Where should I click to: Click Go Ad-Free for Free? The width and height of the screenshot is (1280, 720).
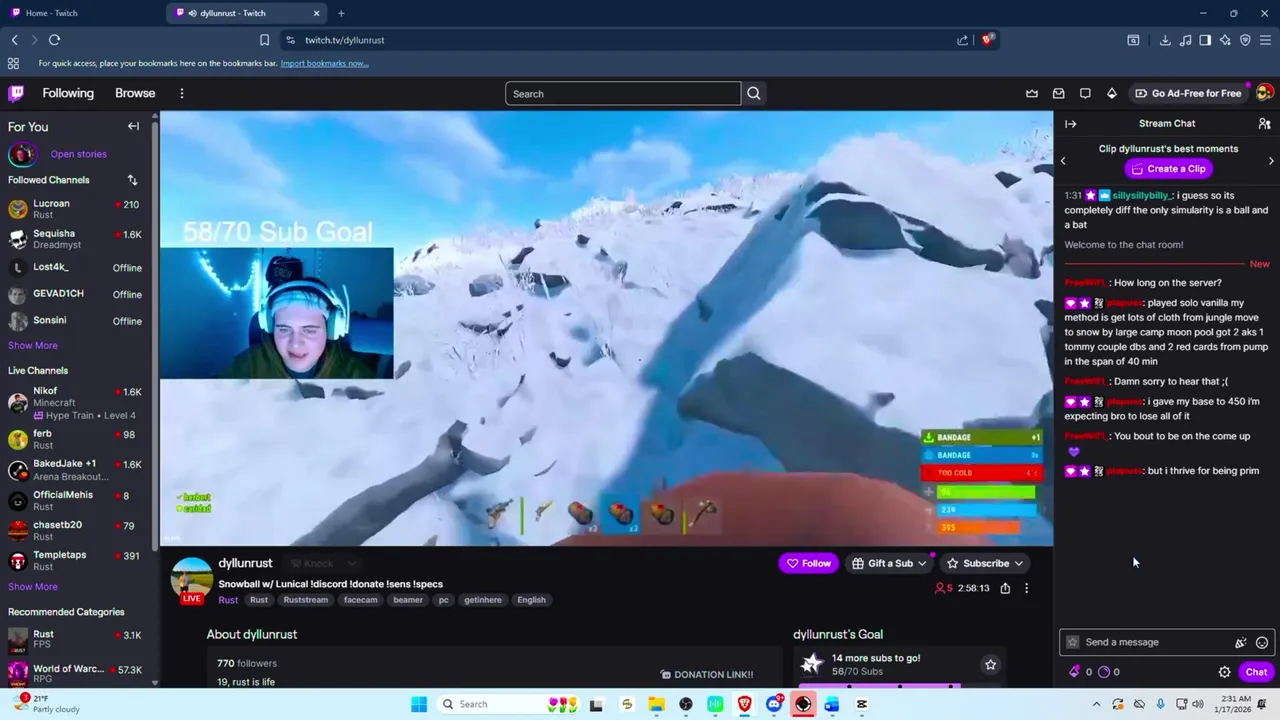1187,93
